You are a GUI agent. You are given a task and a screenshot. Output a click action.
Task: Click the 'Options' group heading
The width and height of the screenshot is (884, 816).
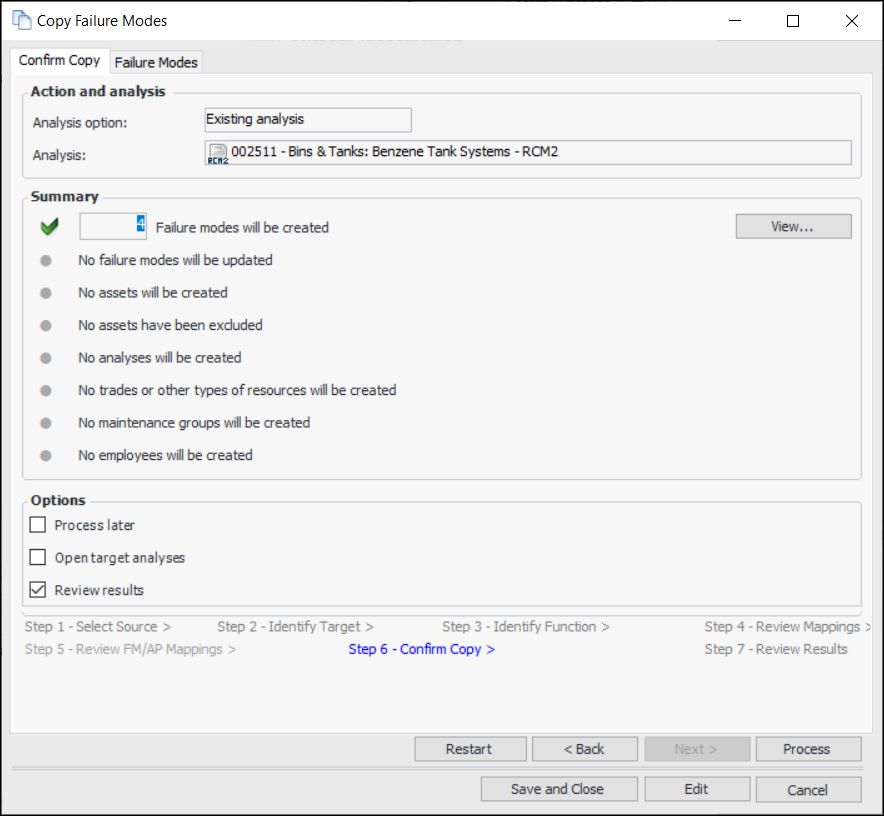(58, 500)
